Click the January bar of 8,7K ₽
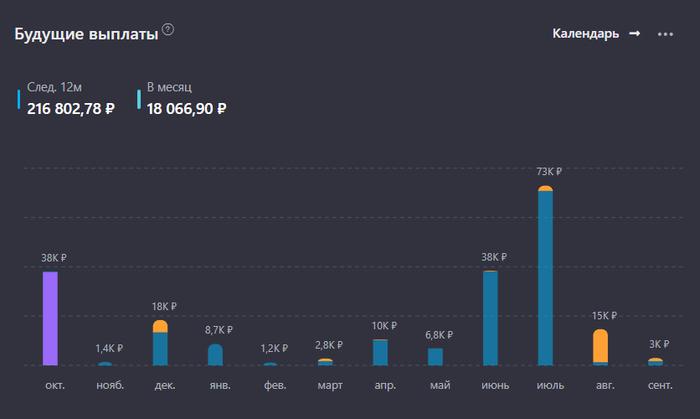Image resolution: width=700 pixels, height=419 pixels. [215, 355]
